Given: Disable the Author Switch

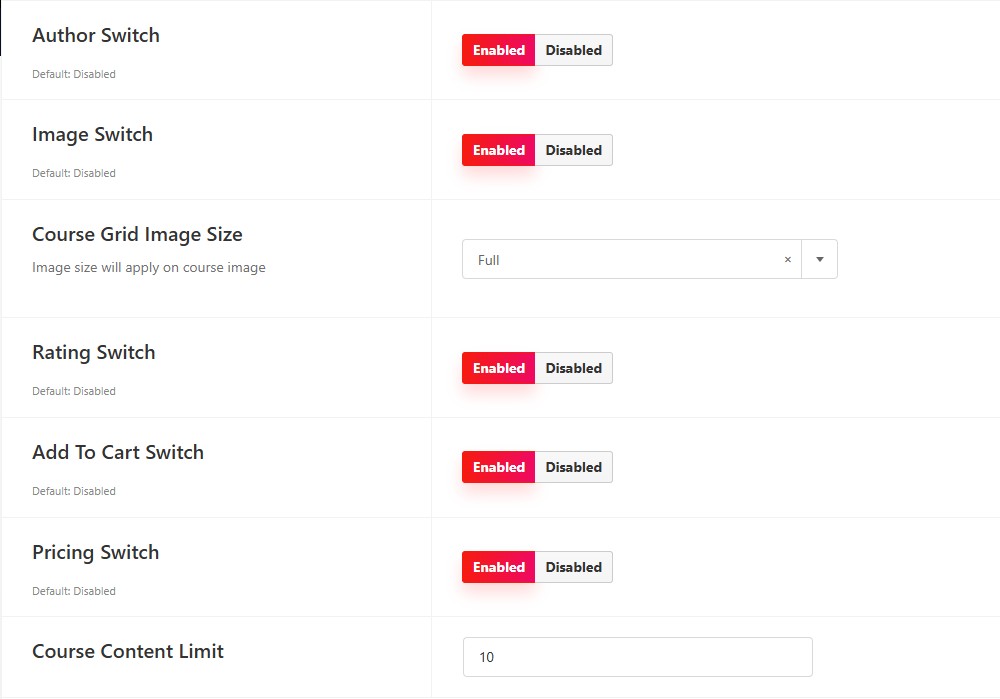Looking at the screenshot, I should point(573,50).
